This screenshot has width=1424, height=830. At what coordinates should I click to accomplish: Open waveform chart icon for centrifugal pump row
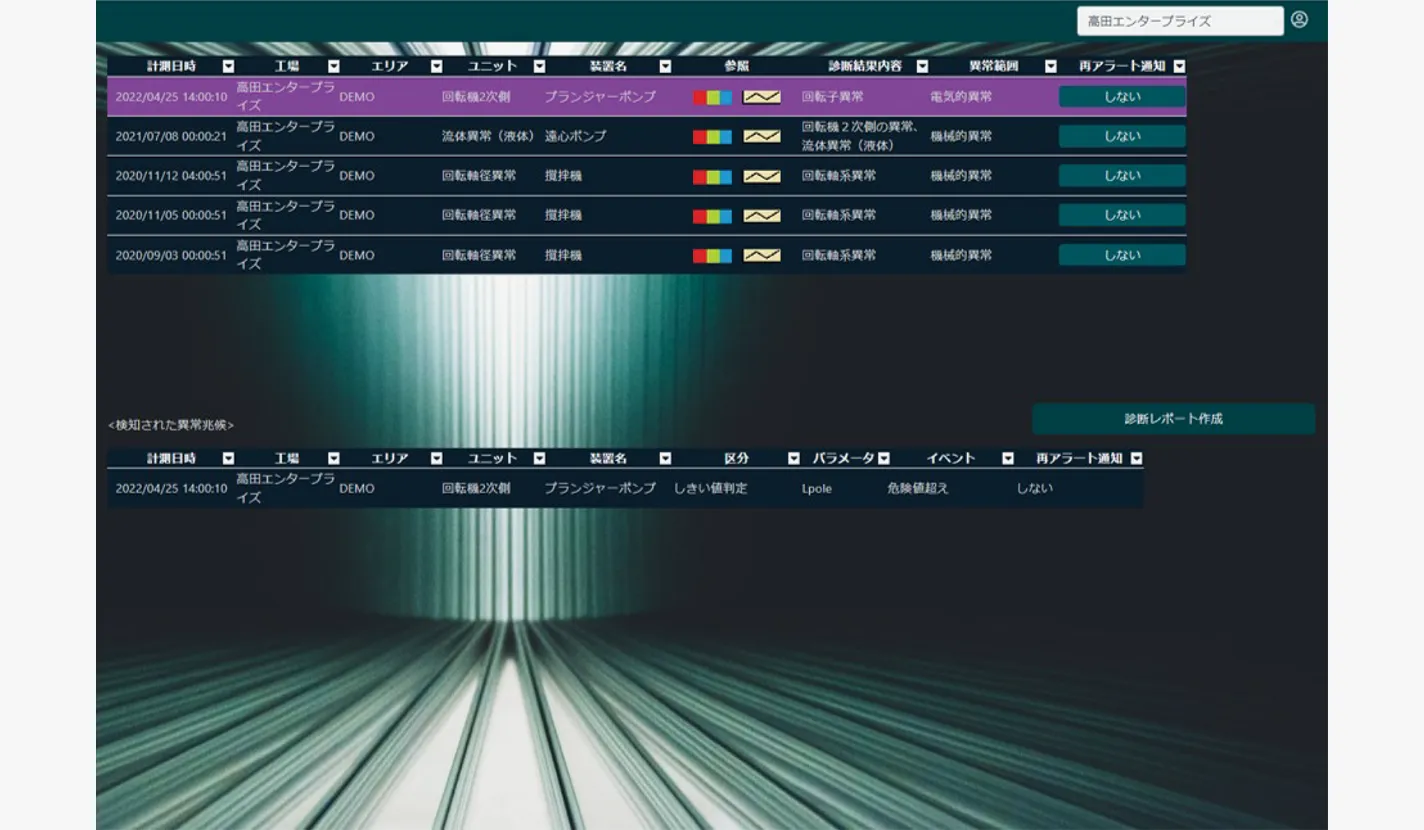762,136
